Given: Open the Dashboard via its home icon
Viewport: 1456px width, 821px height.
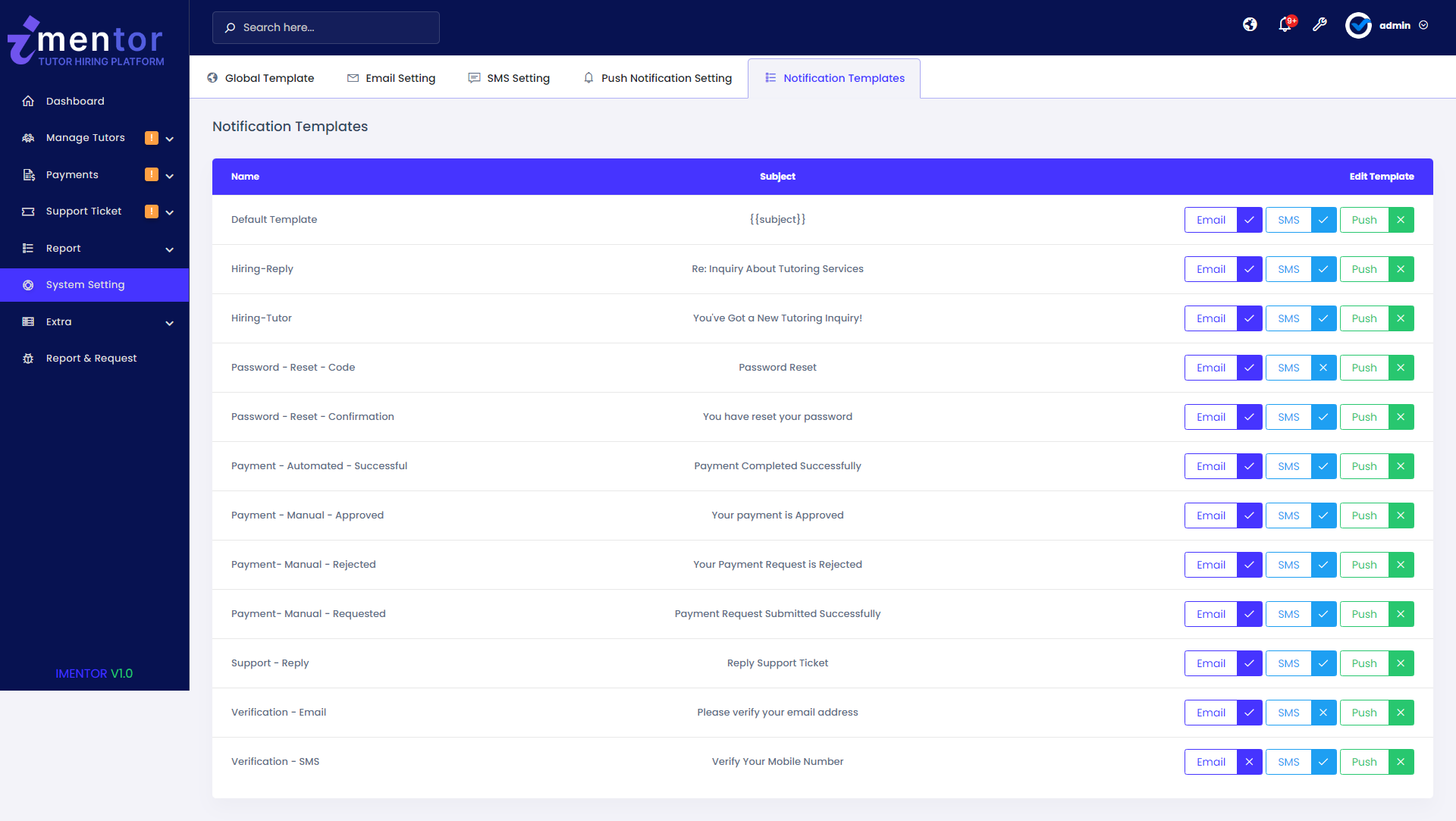Looking at the screenshot, I should (28, 101).
